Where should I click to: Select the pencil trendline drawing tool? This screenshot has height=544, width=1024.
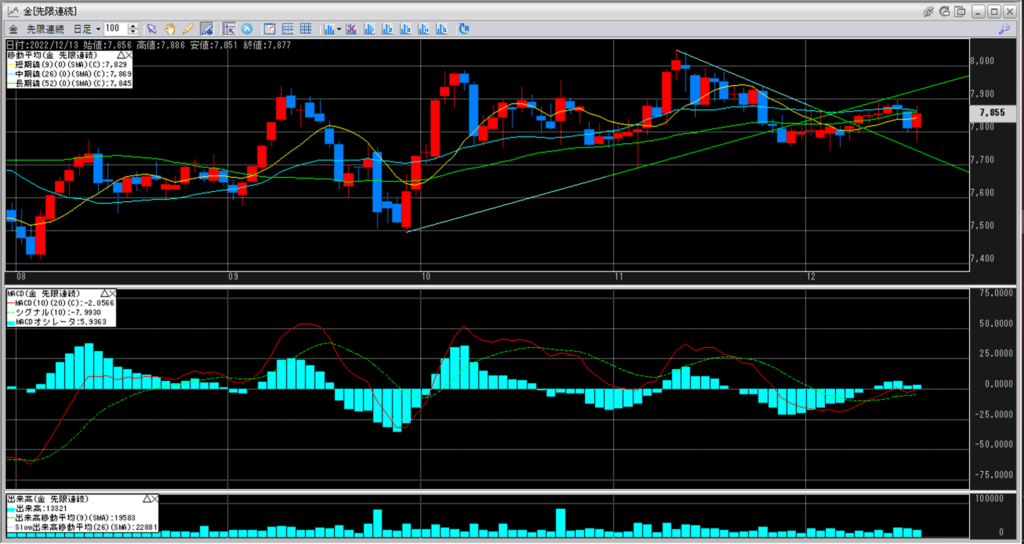(188, 29)
